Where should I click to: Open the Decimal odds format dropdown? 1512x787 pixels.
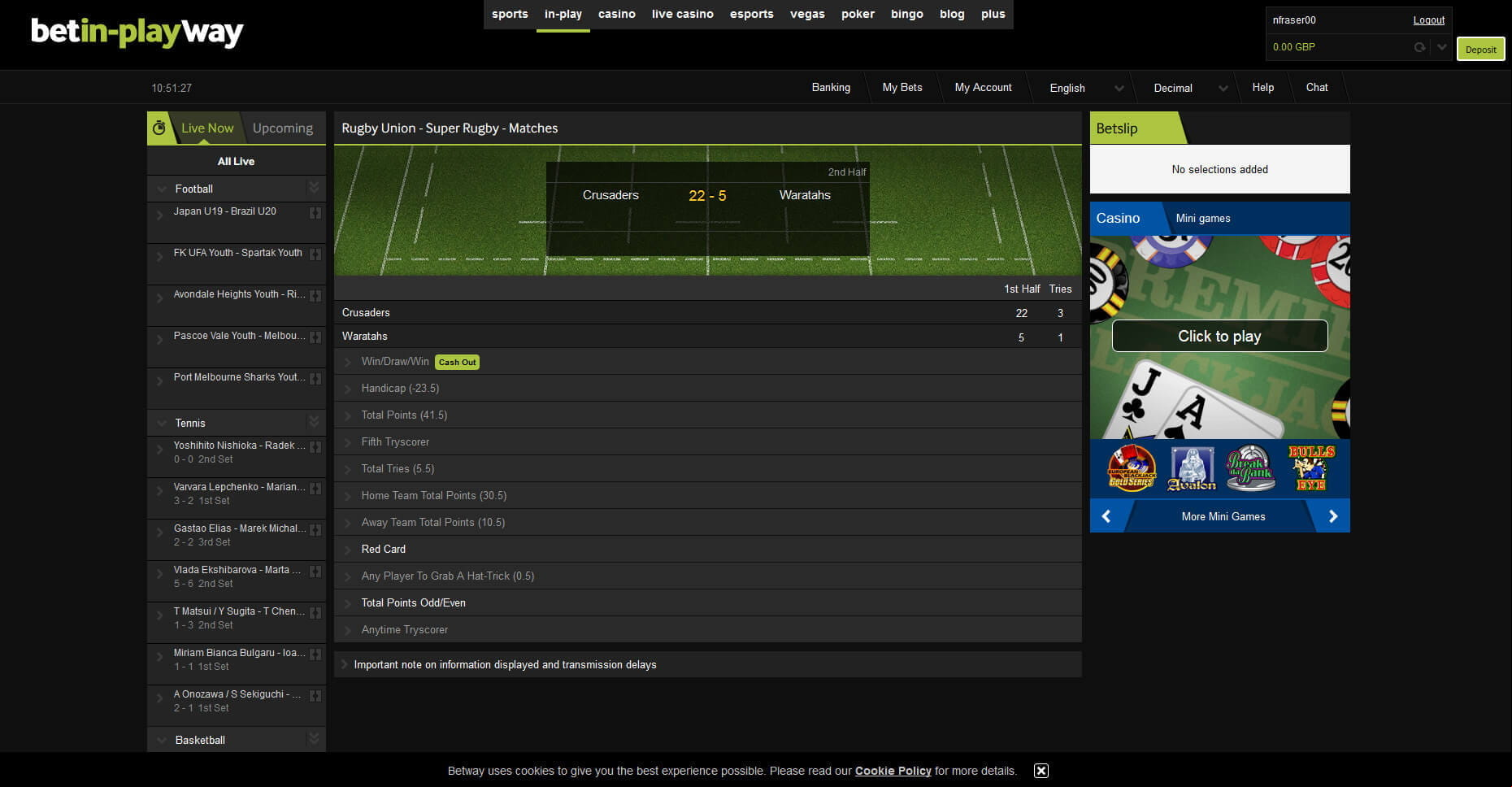[x=1190, y=88]
